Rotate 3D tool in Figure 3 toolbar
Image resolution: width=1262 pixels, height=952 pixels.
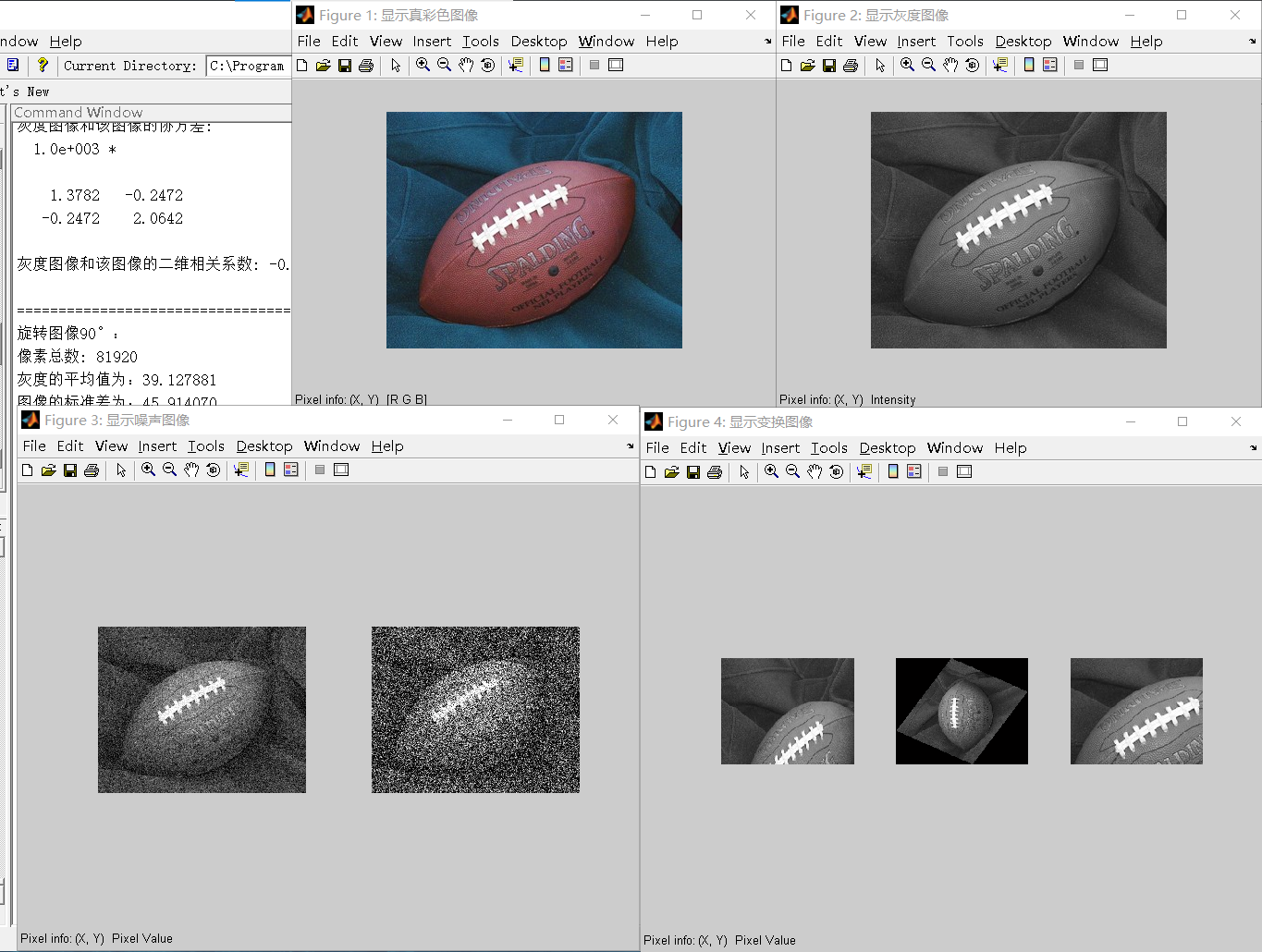pos(214,470)
